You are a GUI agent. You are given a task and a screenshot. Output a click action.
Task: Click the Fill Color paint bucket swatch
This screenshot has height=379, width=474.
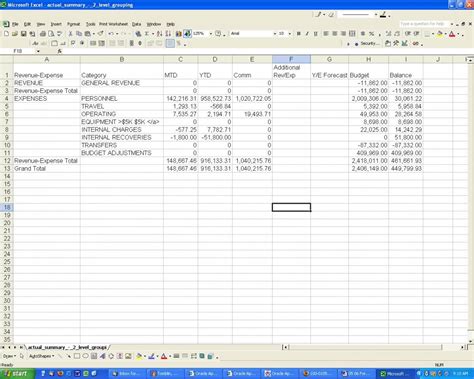click(x=440, y=34)
